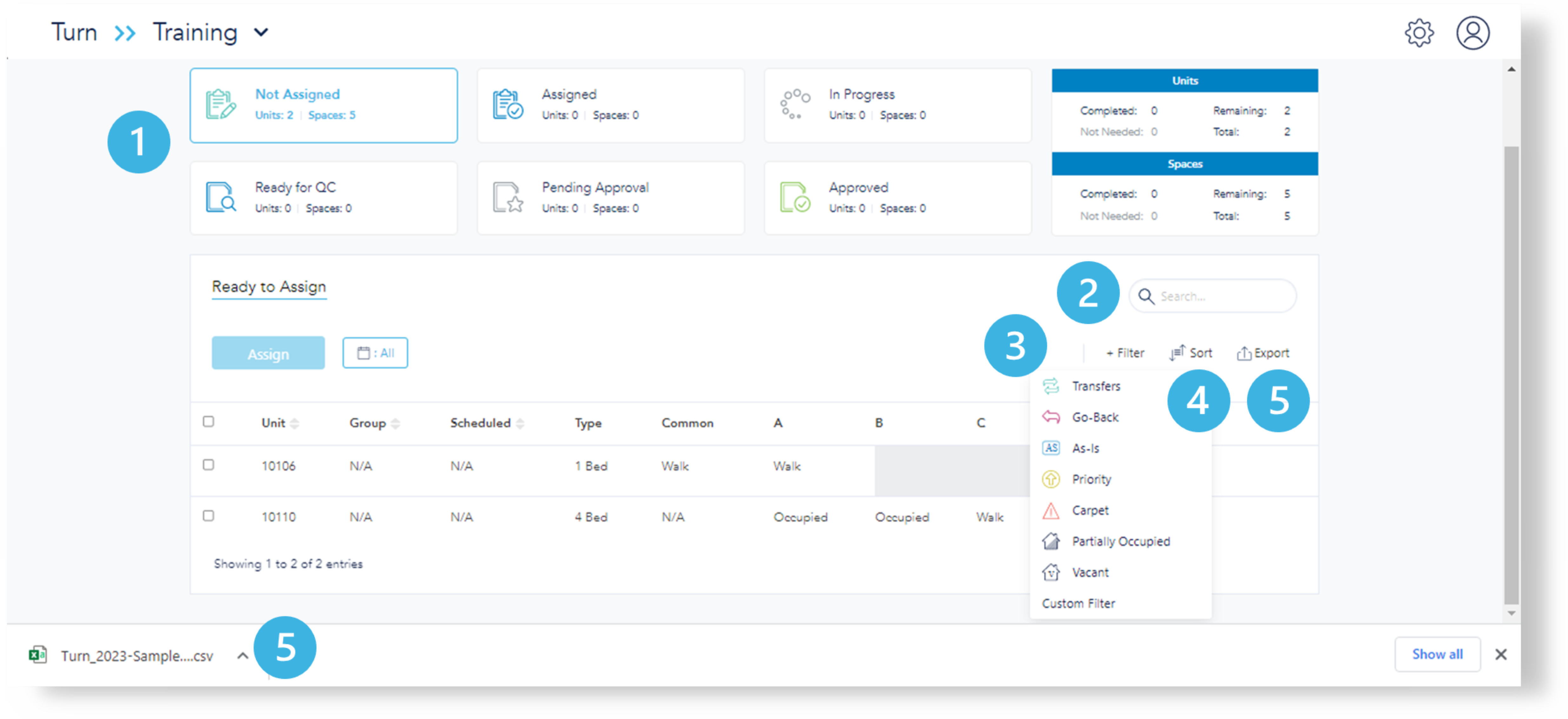Open the calendar All date filter

375,353
